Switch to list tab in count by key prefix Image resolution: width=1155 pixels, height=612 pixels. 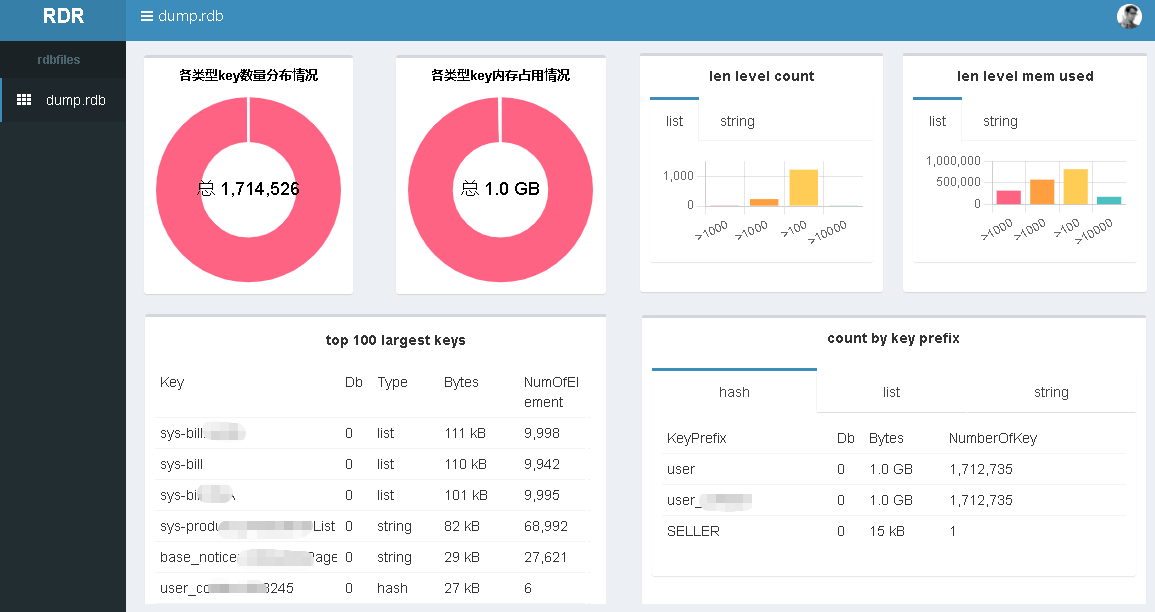[891, 392]
